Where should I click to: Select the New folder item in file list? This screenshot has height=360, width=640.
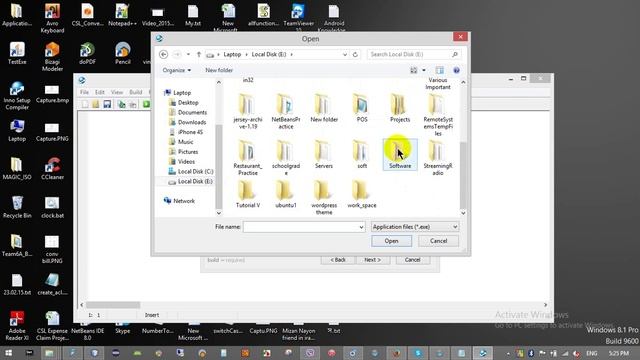[324, 108]
